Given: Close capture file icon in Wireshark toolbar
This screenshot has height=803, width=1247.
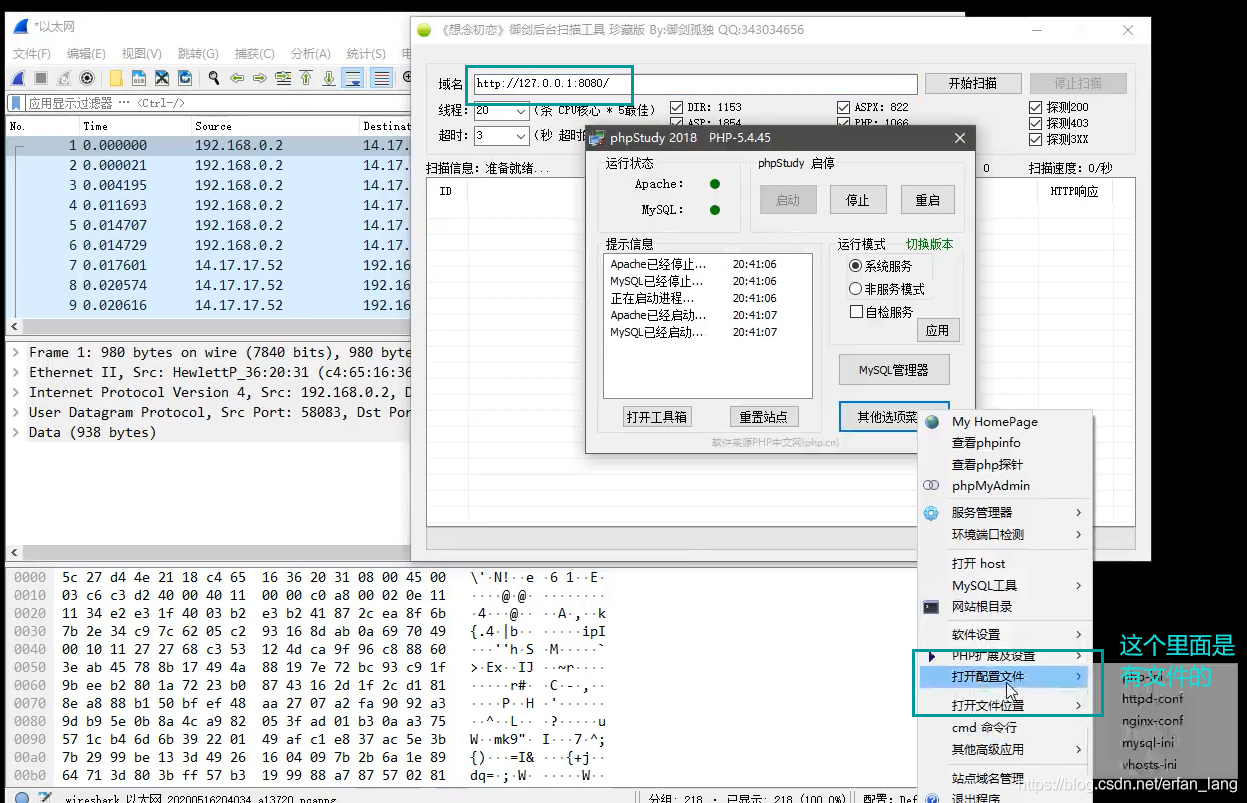Looking at the screenshot, I should pos(162,77).
